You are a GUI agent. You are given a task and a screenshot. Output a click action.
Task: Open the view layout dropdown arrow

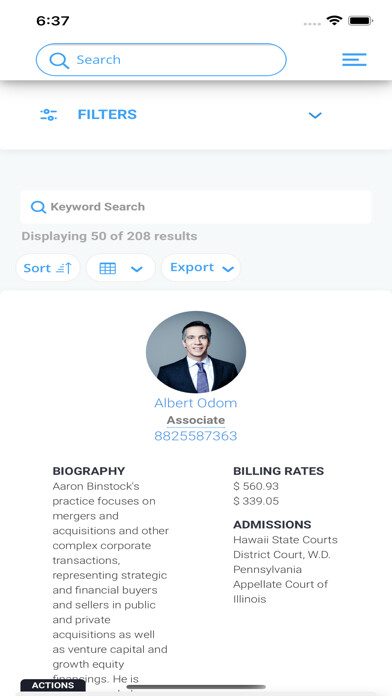137,269
